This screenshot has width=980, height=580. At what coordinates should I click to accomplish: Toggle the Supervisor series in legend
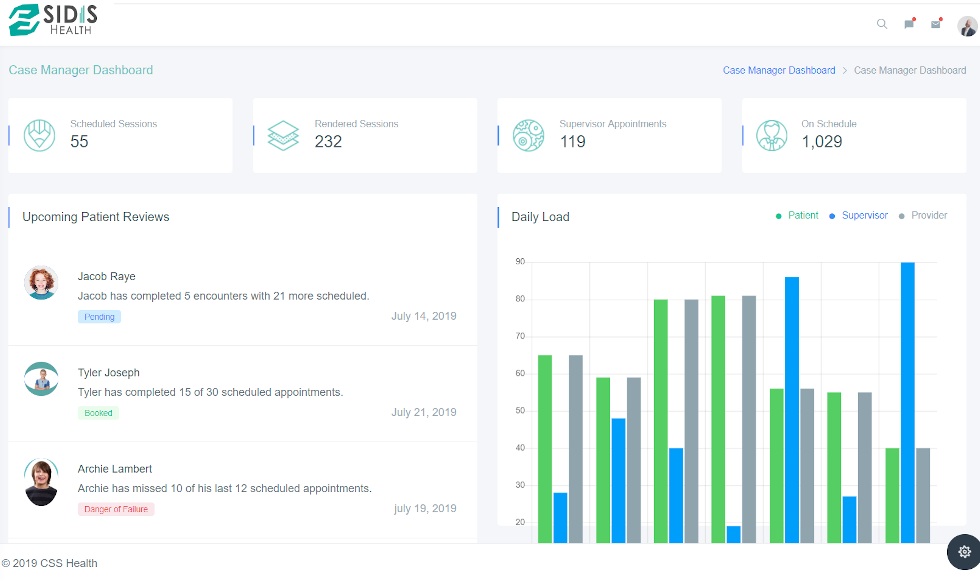(x=858, y=216)
